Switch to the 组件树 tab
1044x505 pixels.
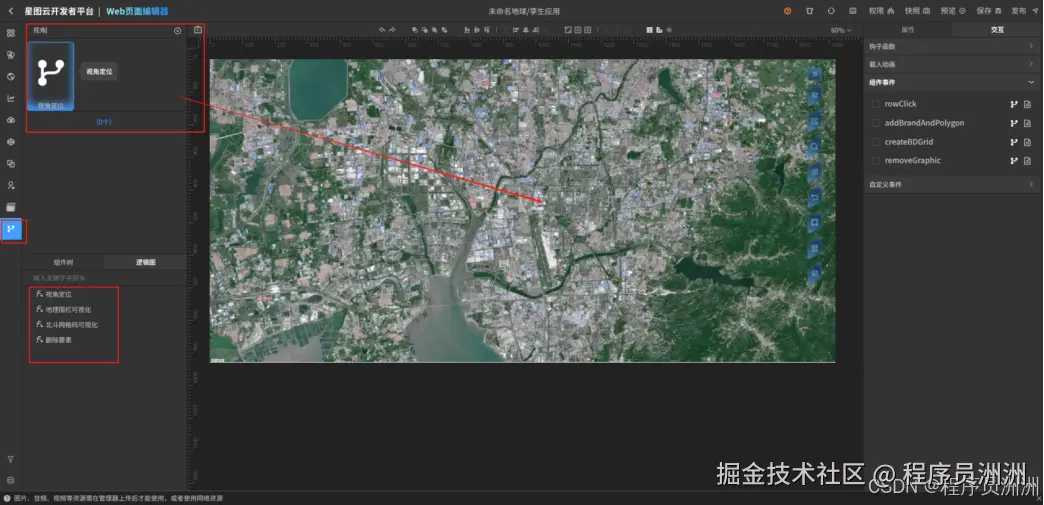63,262
